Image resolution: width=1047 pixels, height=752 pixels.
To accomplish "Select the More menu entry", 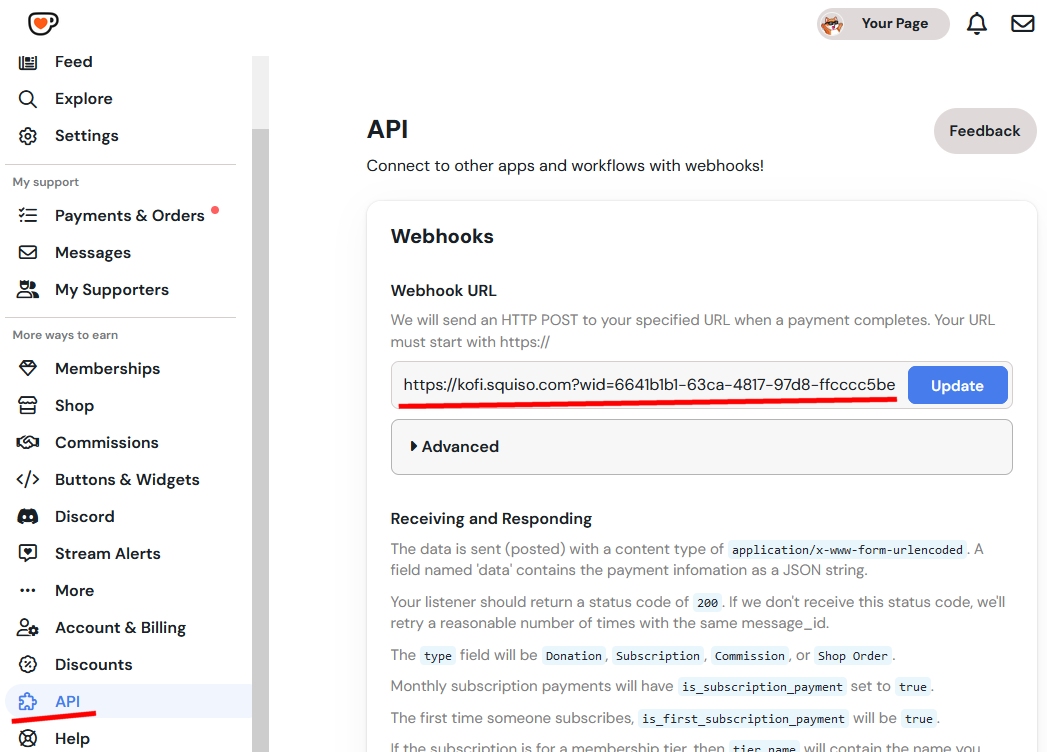I will pos(74,590).
